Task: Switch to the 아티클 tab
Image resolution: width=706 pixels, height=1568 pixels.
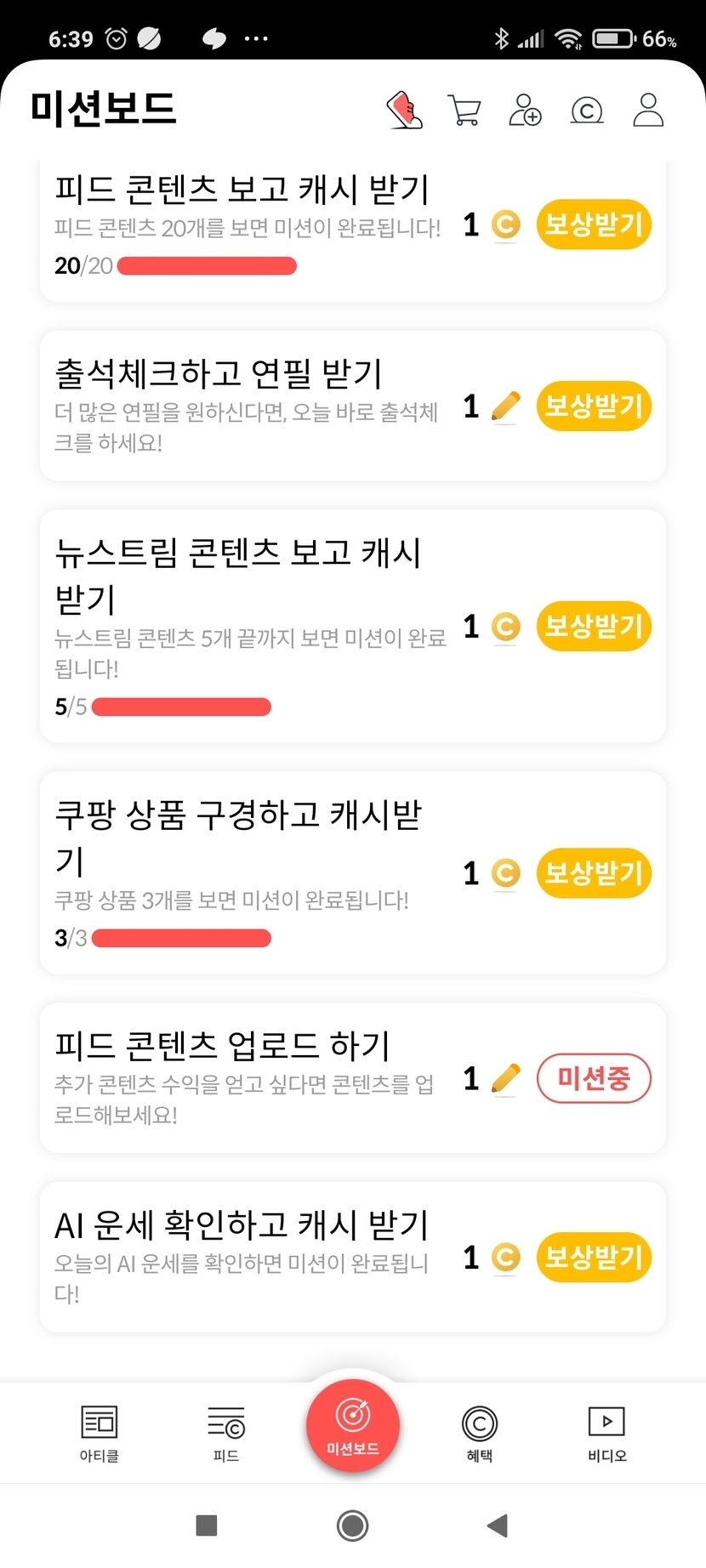Action: [x=100, y=1434]
